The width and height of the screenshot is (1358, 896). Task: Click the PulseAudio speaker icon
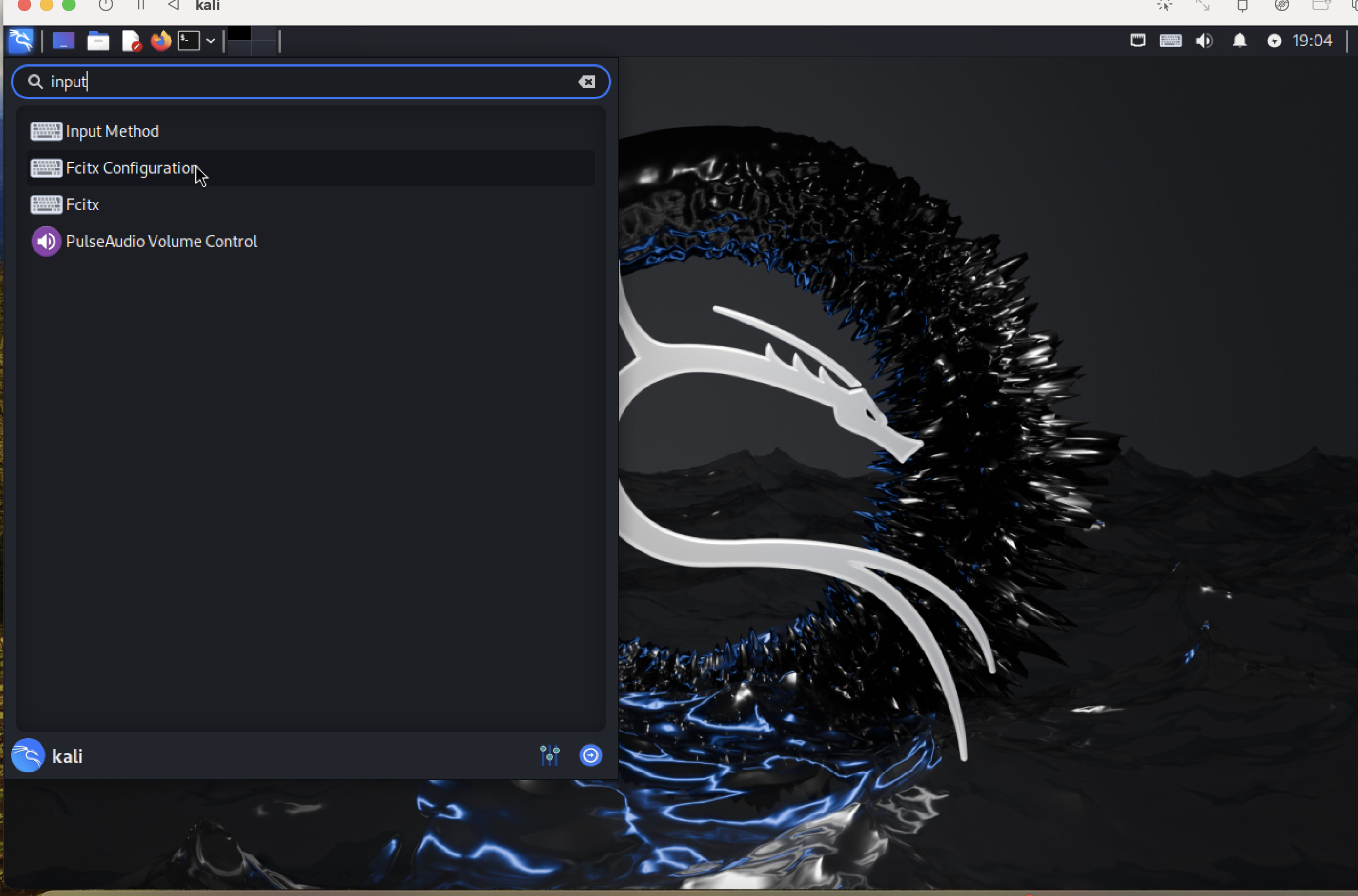[45, 241]
